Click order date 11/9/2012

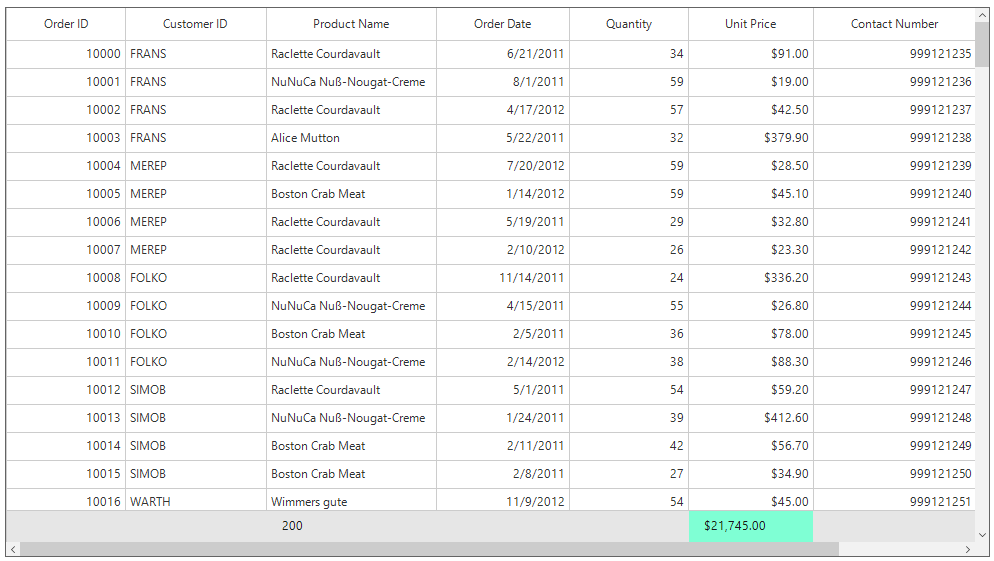click(503, 500)
